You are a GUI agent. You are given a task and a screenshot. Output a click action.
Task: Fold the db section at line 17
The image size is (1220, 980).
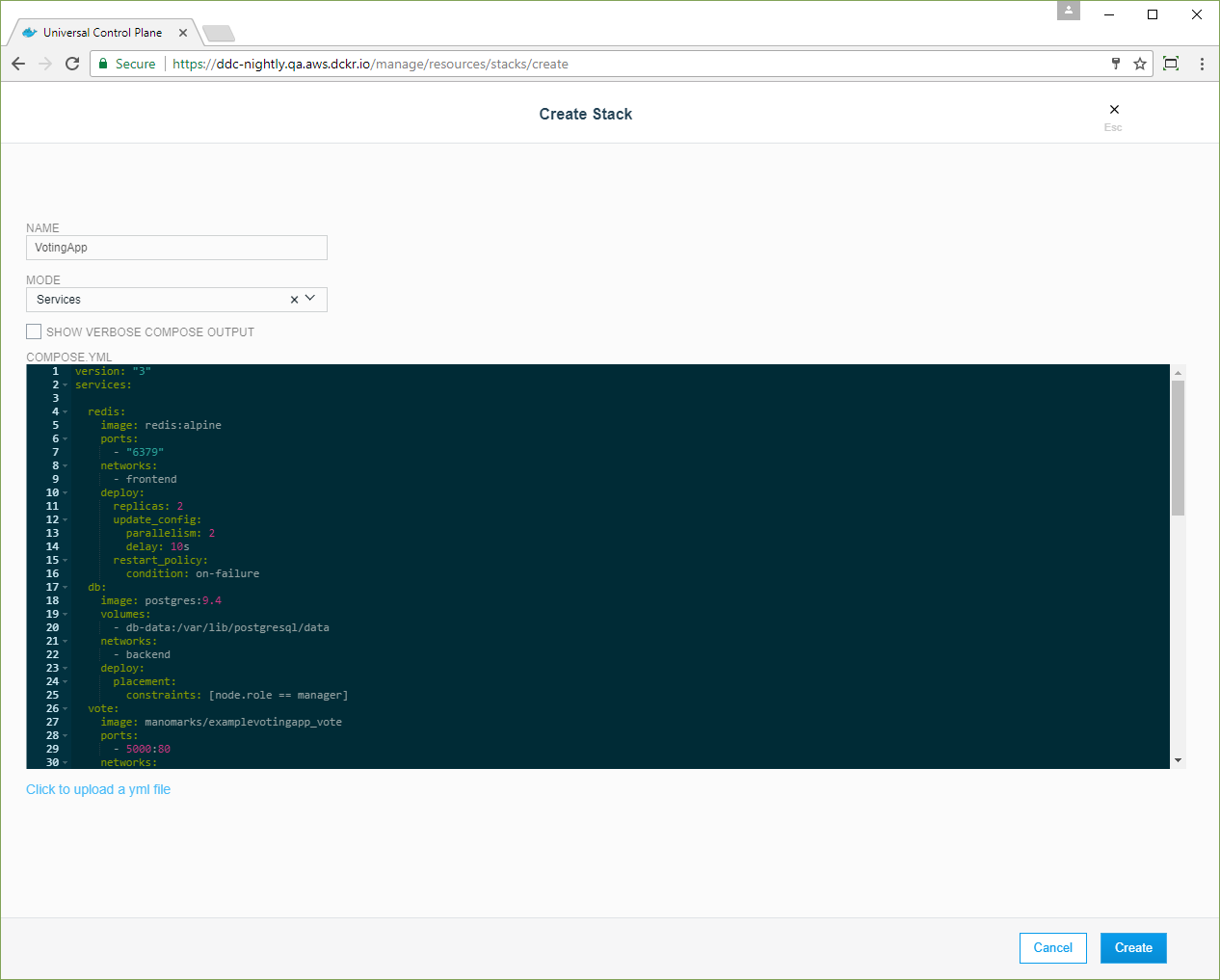(x=66, y=588)
